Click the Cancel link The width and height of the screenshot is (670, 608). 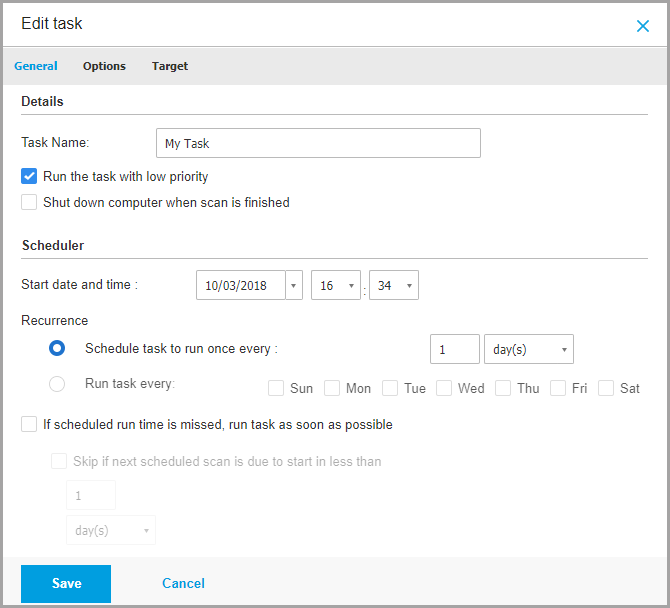[x=183, y=583]
